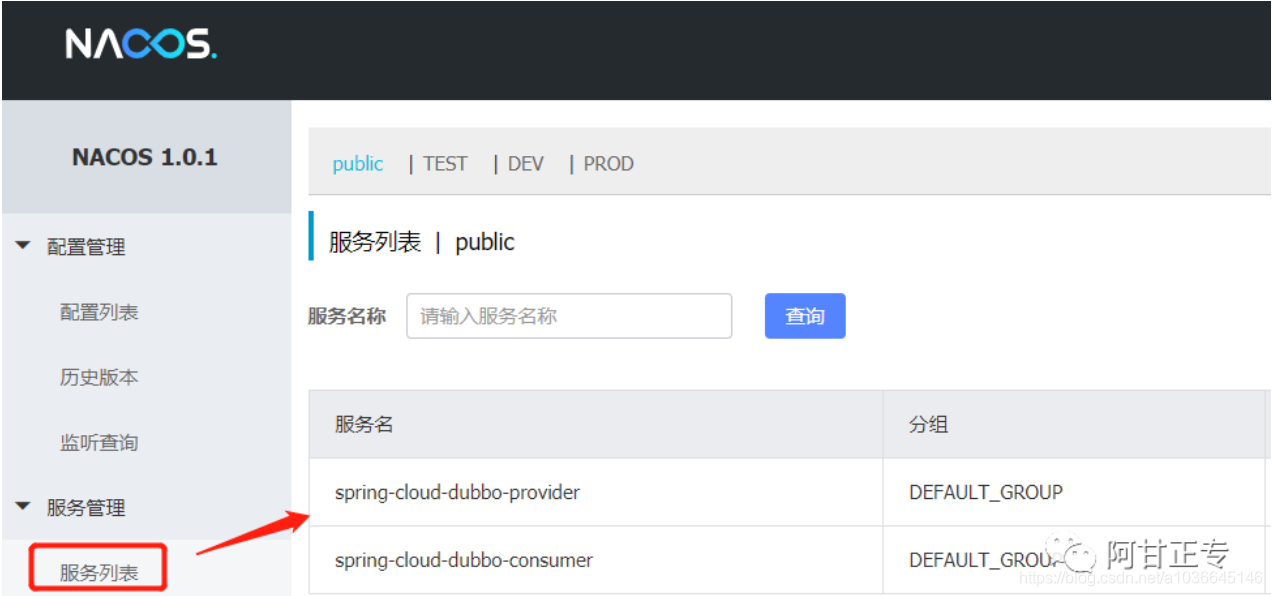
Task: Select spring-cloud-dubbo-consumer service name
Action: 464,560
